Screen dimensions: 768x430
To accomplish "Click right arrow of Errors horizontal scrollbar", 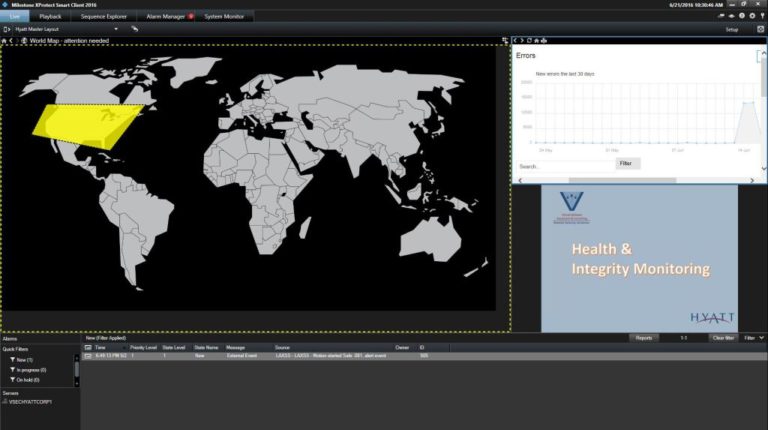I will [752, 180].
